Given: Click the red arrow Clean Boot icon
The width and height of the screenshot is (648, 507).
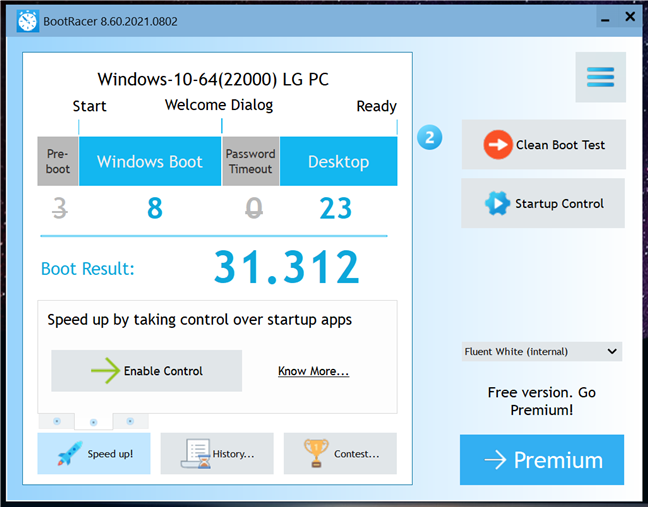Looking at the screenshot, I should pos(498,145).
